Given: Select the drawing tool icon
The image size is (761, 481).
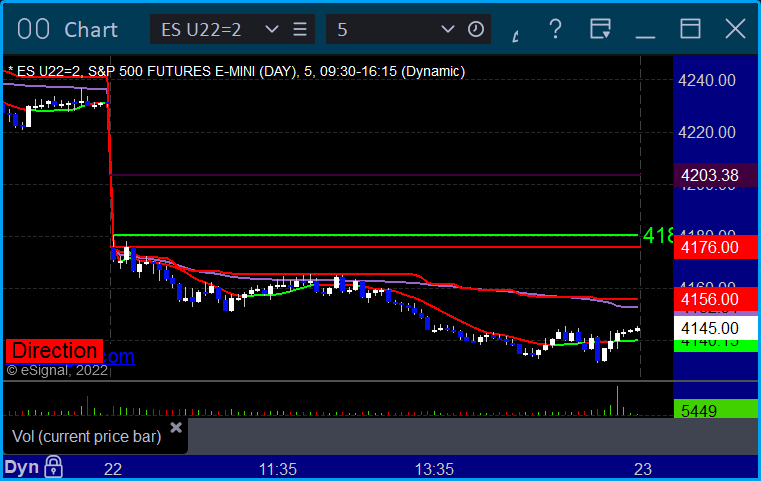Looking at the screenshot, I should [516, 35].
